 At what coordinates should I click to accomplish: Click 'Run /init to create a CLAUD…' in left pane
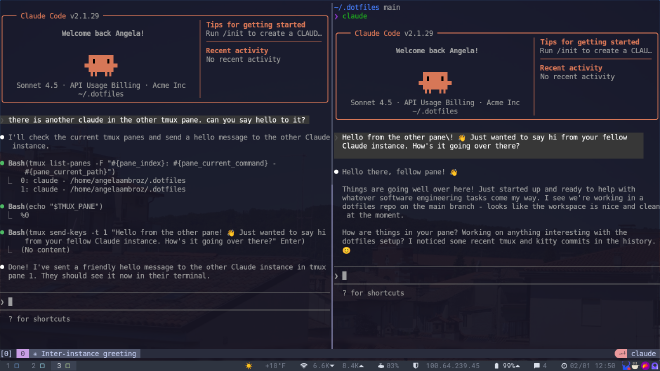(x=263, y=33)
